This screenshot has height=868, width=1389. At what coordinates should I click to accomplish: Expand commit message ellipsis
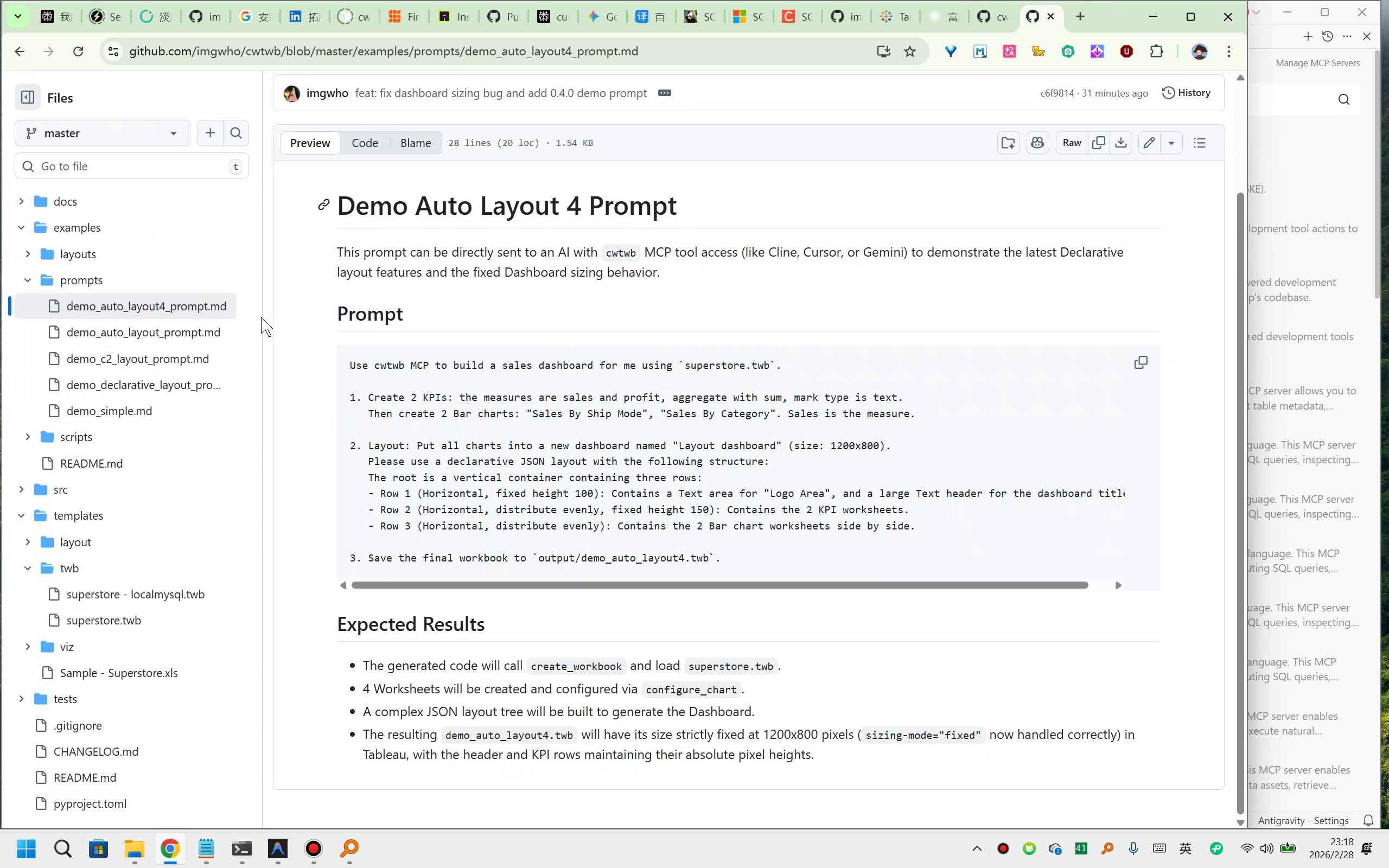(x=664, y=93)
